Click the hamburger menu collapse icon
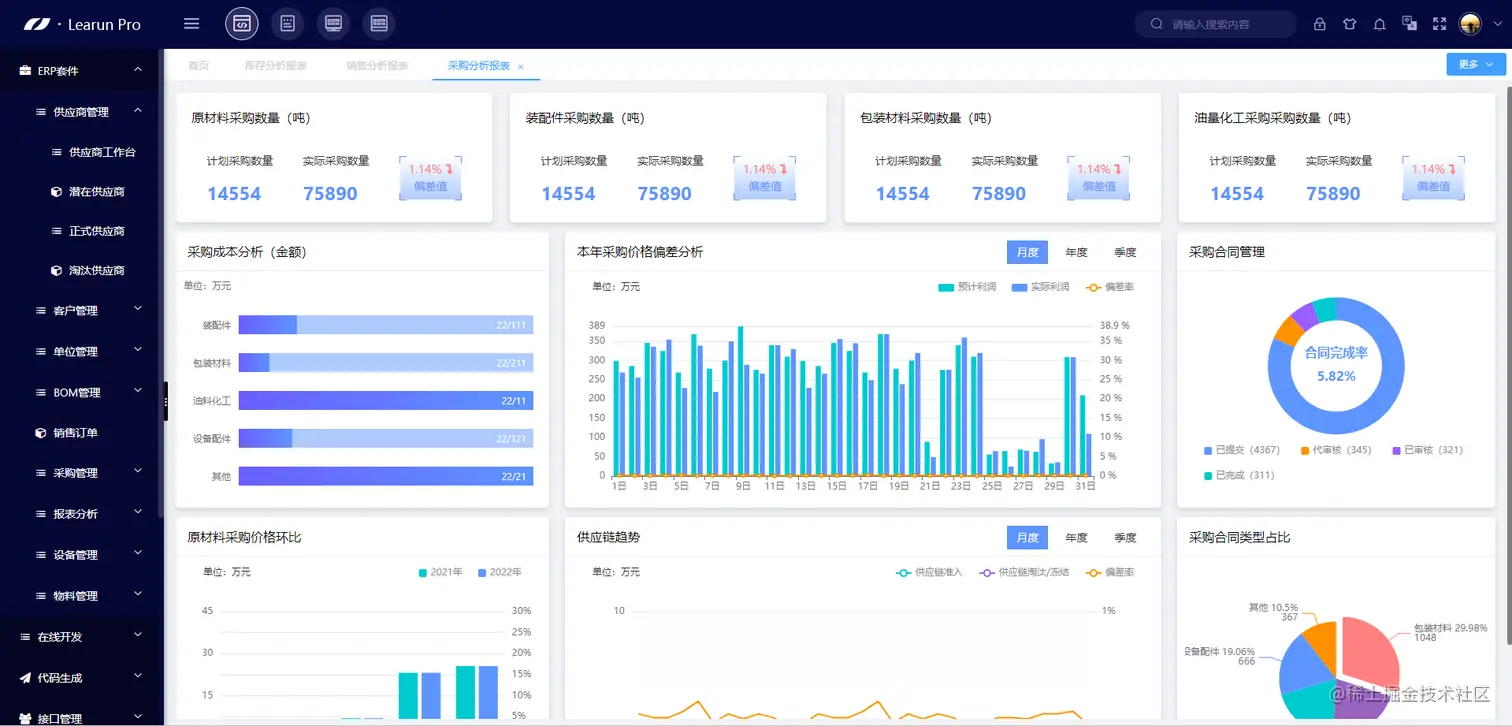This screenshot has height=726, width=1512. [x=192, y=24]
